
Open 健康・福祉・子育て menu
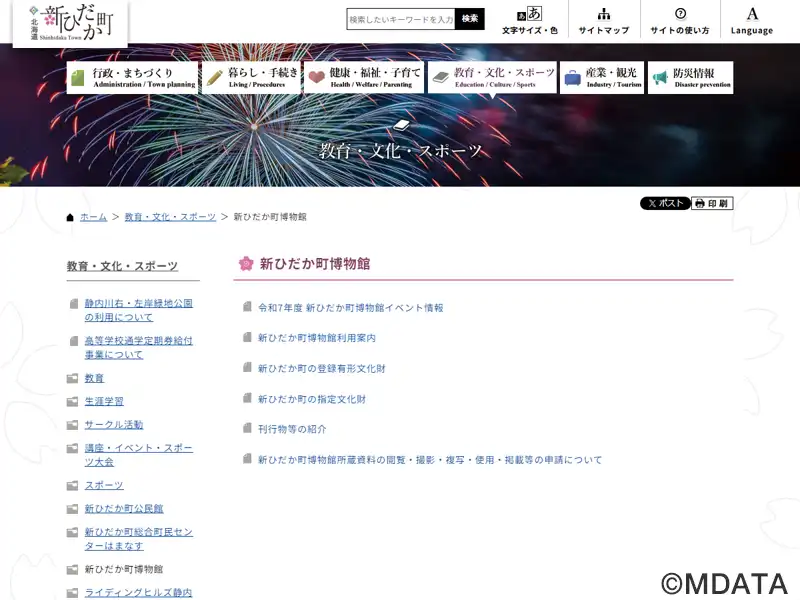(x=364, y=78)
